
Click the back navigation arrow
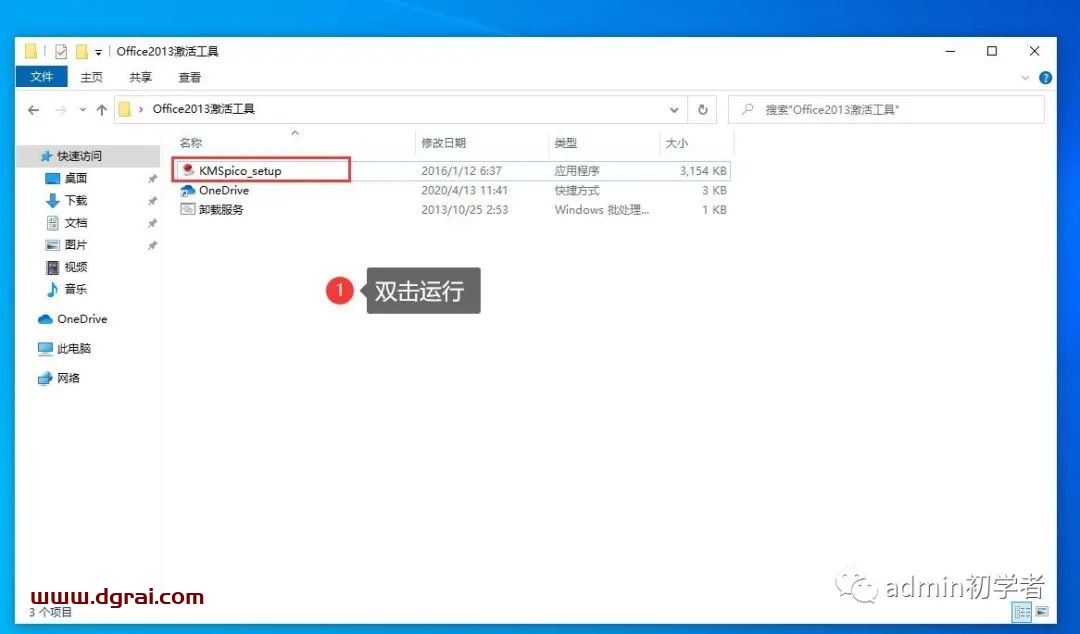coord(33,110)
